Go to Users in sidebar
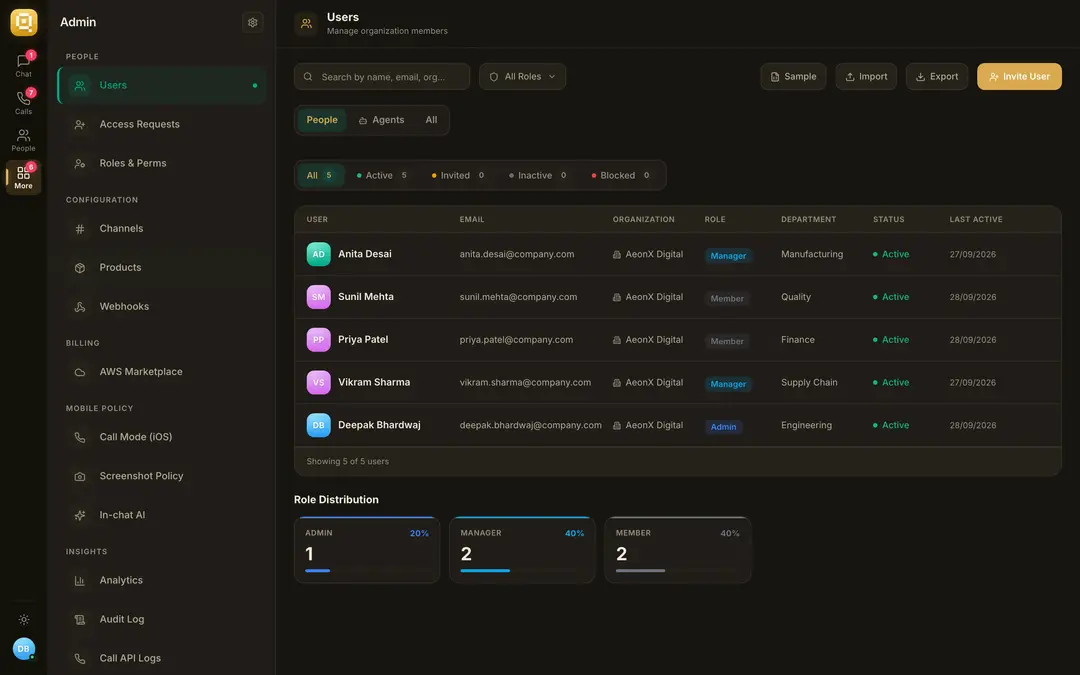 pos(163,85)
